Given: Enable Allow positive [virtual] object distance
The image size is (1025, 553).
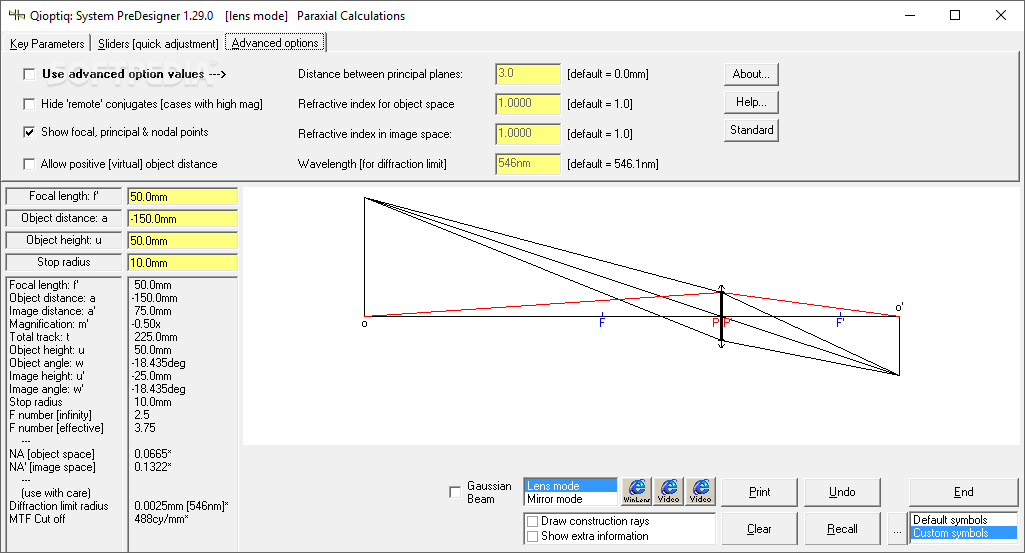Looking at the screenshot, I should 29,164.
